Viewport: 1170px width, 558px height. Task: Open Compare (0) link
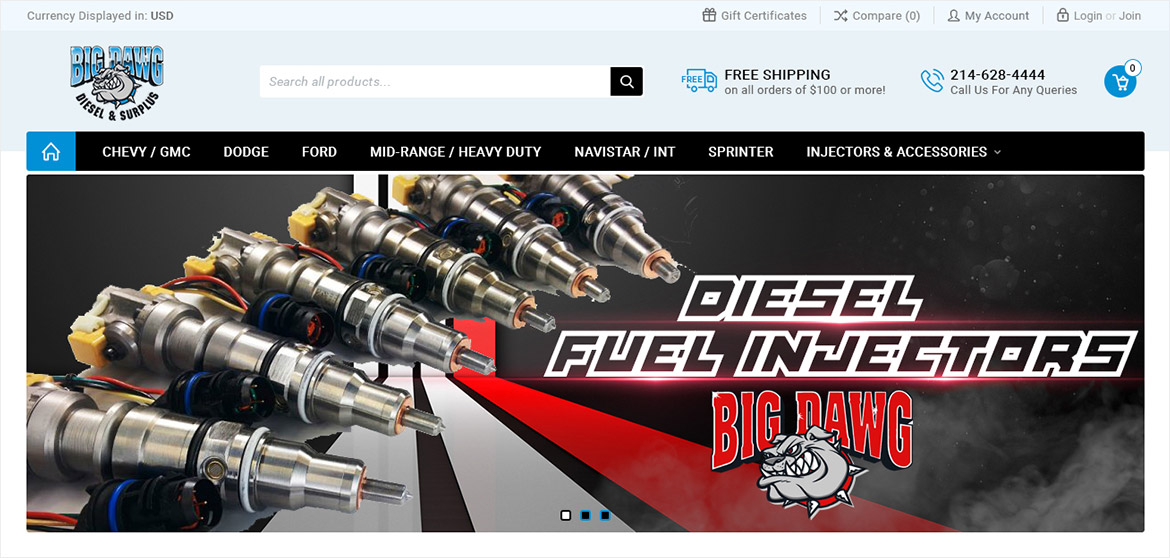tap(886, 16)
